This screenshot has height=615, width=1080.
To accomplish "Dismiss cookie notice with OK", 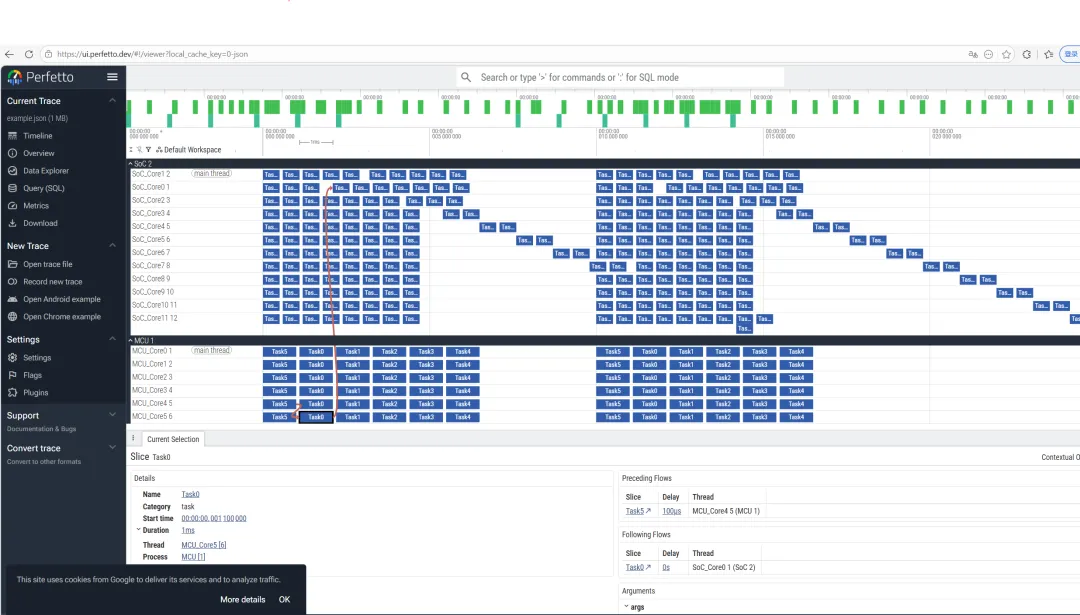I will point(284,599).
